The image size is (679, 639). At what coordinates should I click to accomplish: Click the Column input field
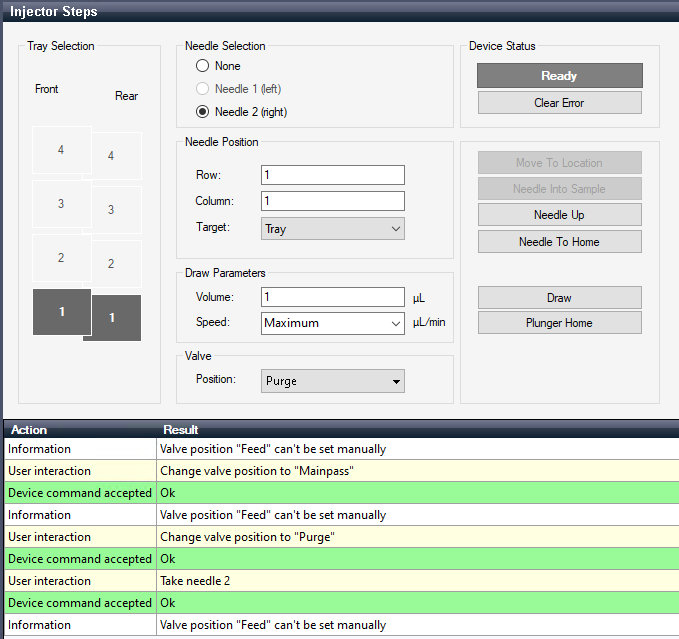point(332,201)
